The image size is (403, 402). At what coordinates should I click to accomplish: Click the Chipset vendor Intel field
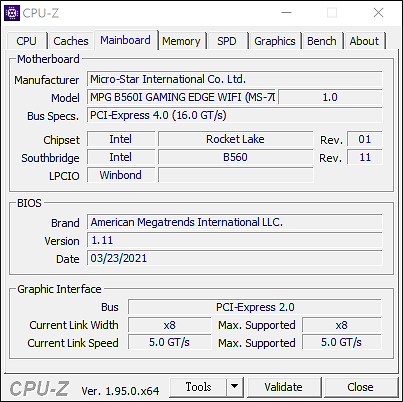(x=121, y=139)
